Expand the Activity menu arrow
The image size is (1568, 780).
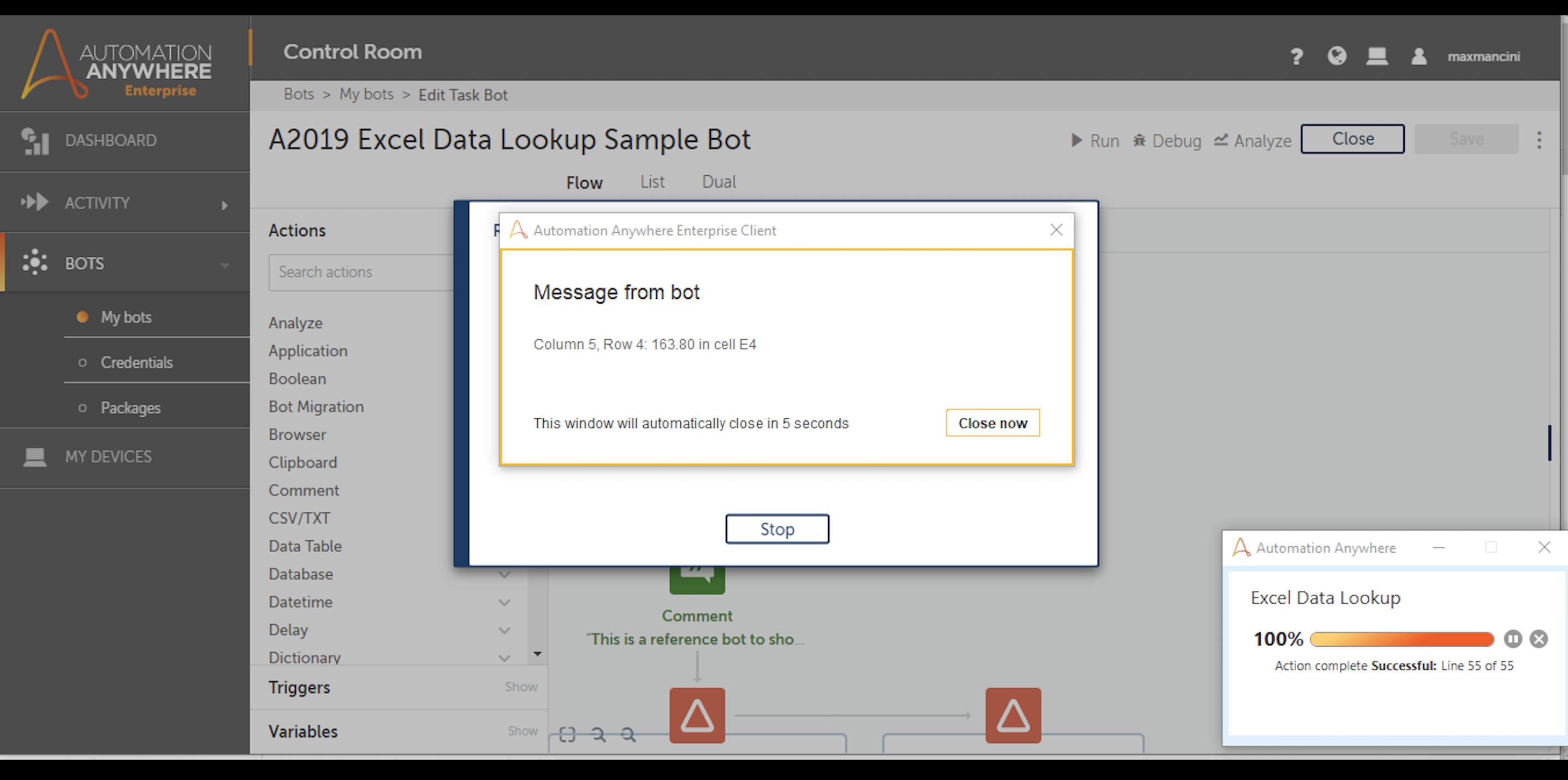click(x=224, y=205)
